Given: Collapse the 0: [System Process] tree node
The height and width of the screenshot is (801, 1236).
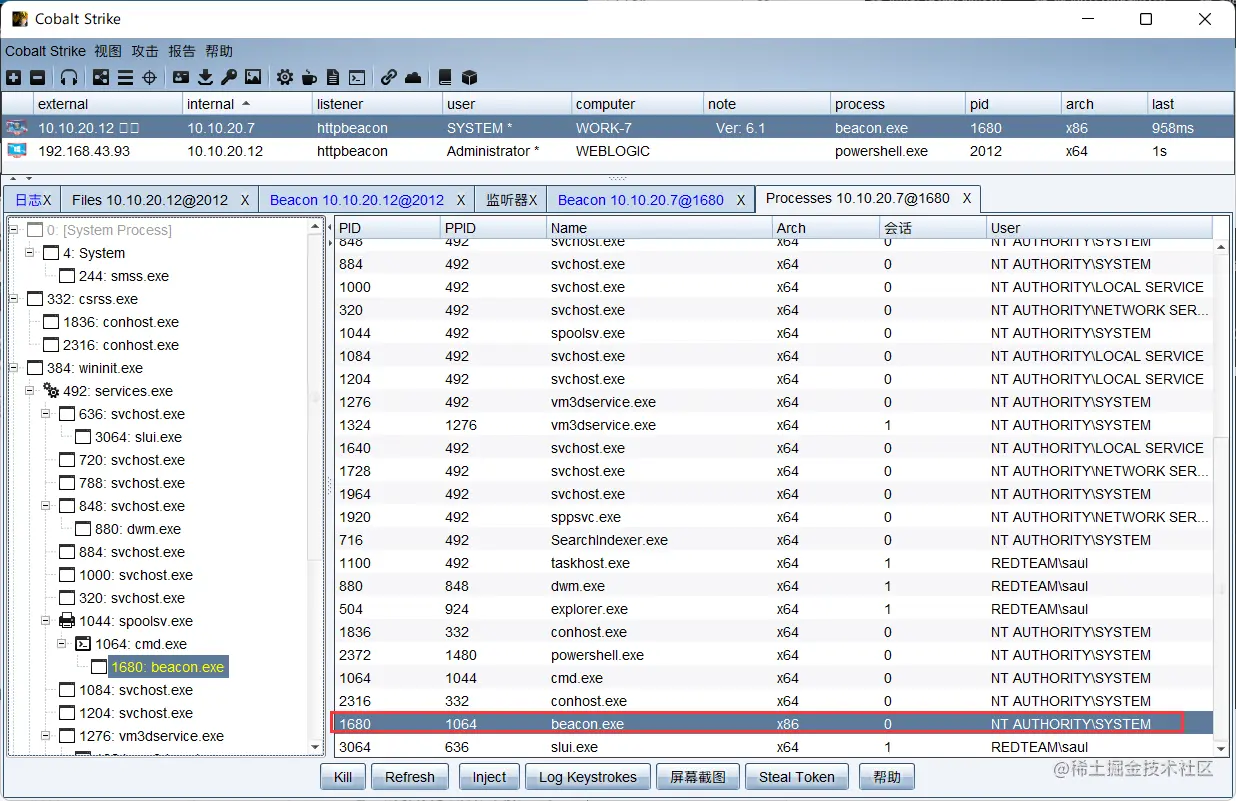Looking at the screenshot, I should pos(14,230).
